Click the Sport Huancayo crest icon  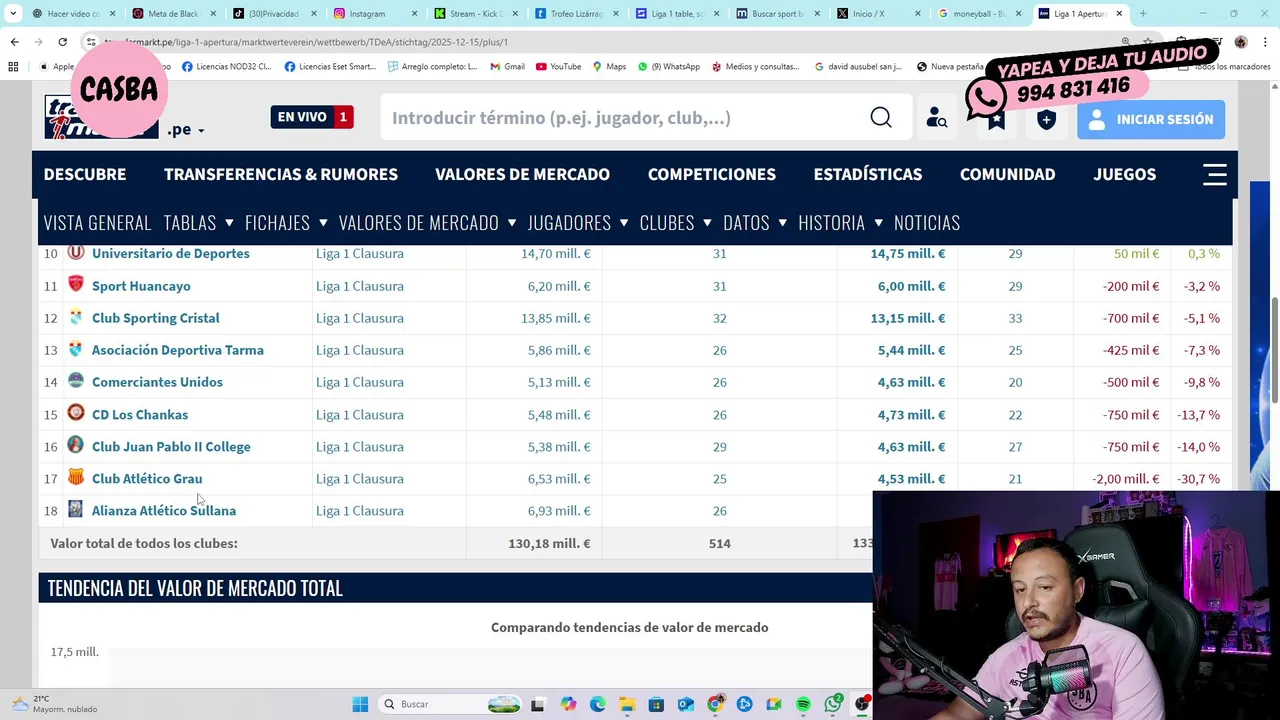76,284
